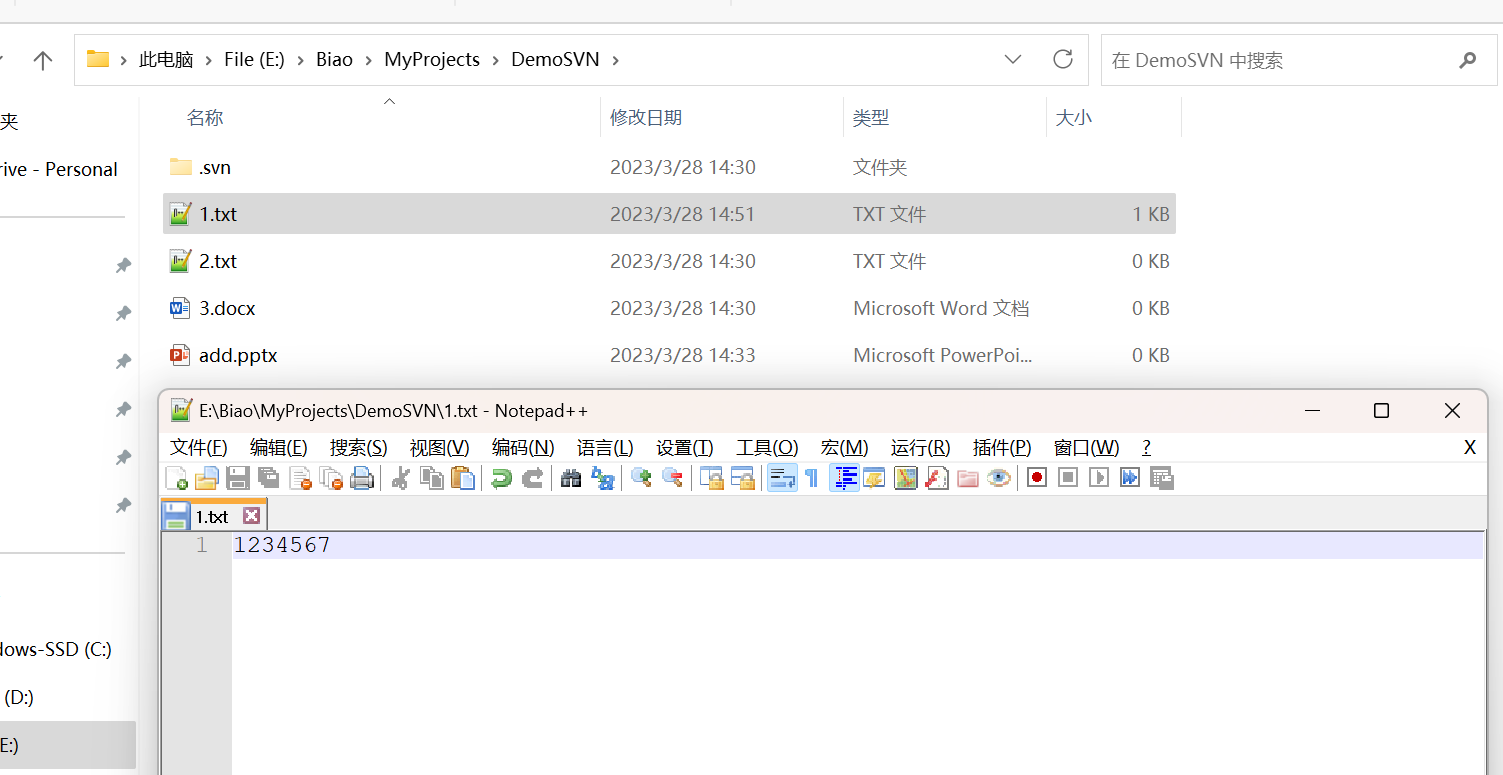1503x775 pixels.
Task: Refresh the DemoSVN folder view
Action: [x=1063, y=60]
